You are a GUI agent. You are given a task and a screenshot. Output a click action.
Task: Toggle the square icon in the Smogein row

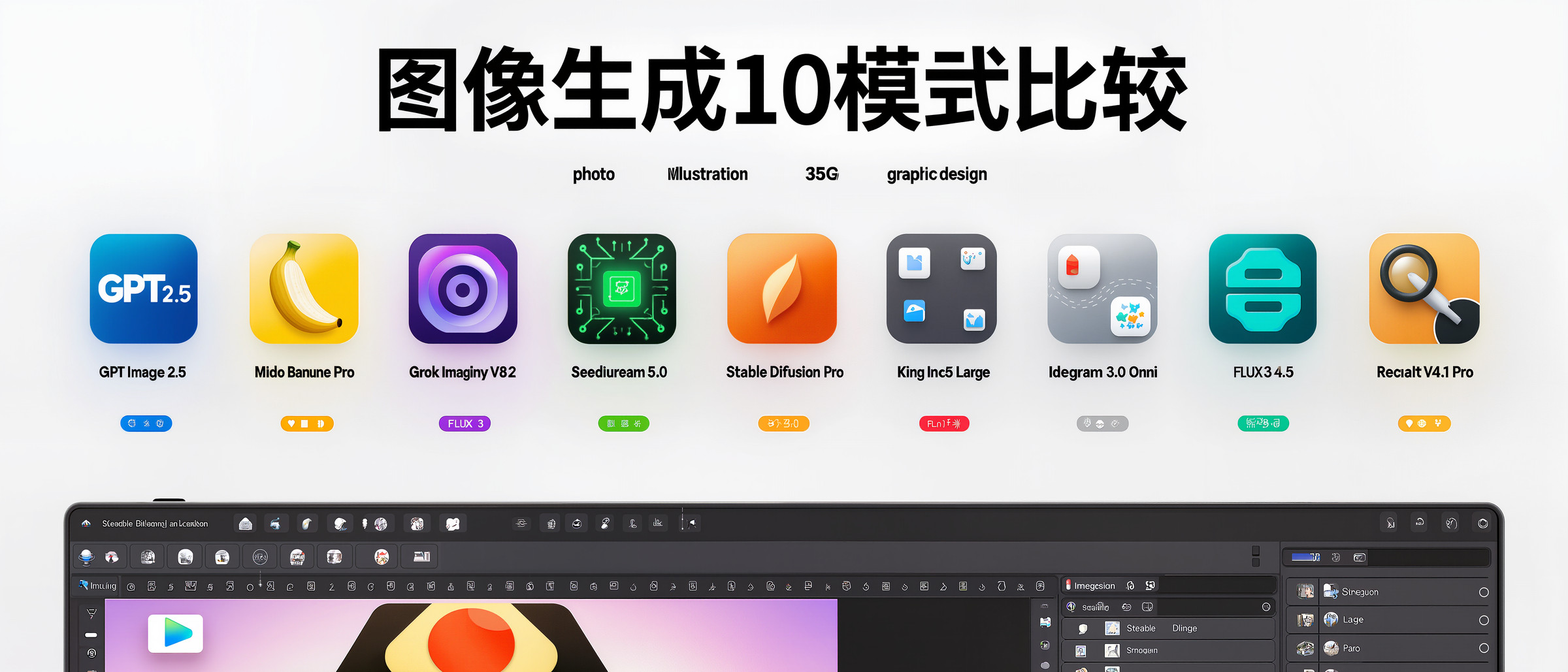pos(1081,651)
